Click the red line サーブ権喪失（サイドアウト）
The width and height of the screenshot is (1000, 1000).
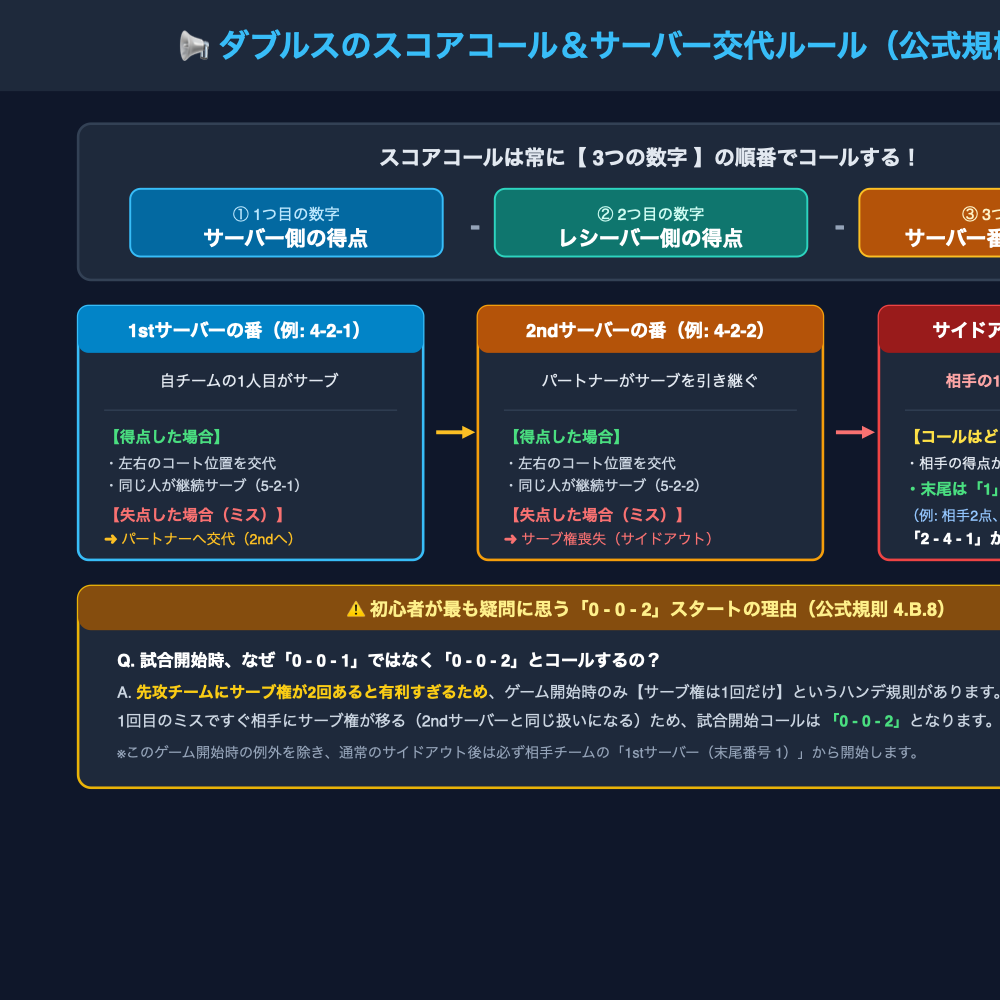point(610,539)
